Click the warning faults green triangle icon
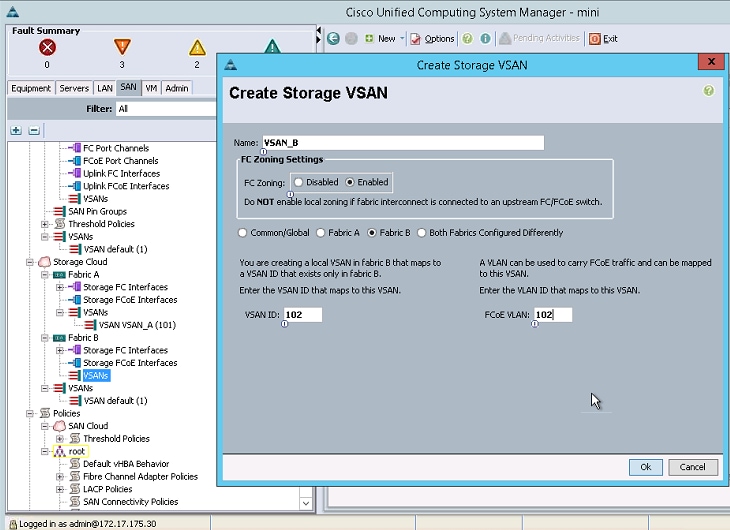The image size is (730, 530). [x=272, y=47]
